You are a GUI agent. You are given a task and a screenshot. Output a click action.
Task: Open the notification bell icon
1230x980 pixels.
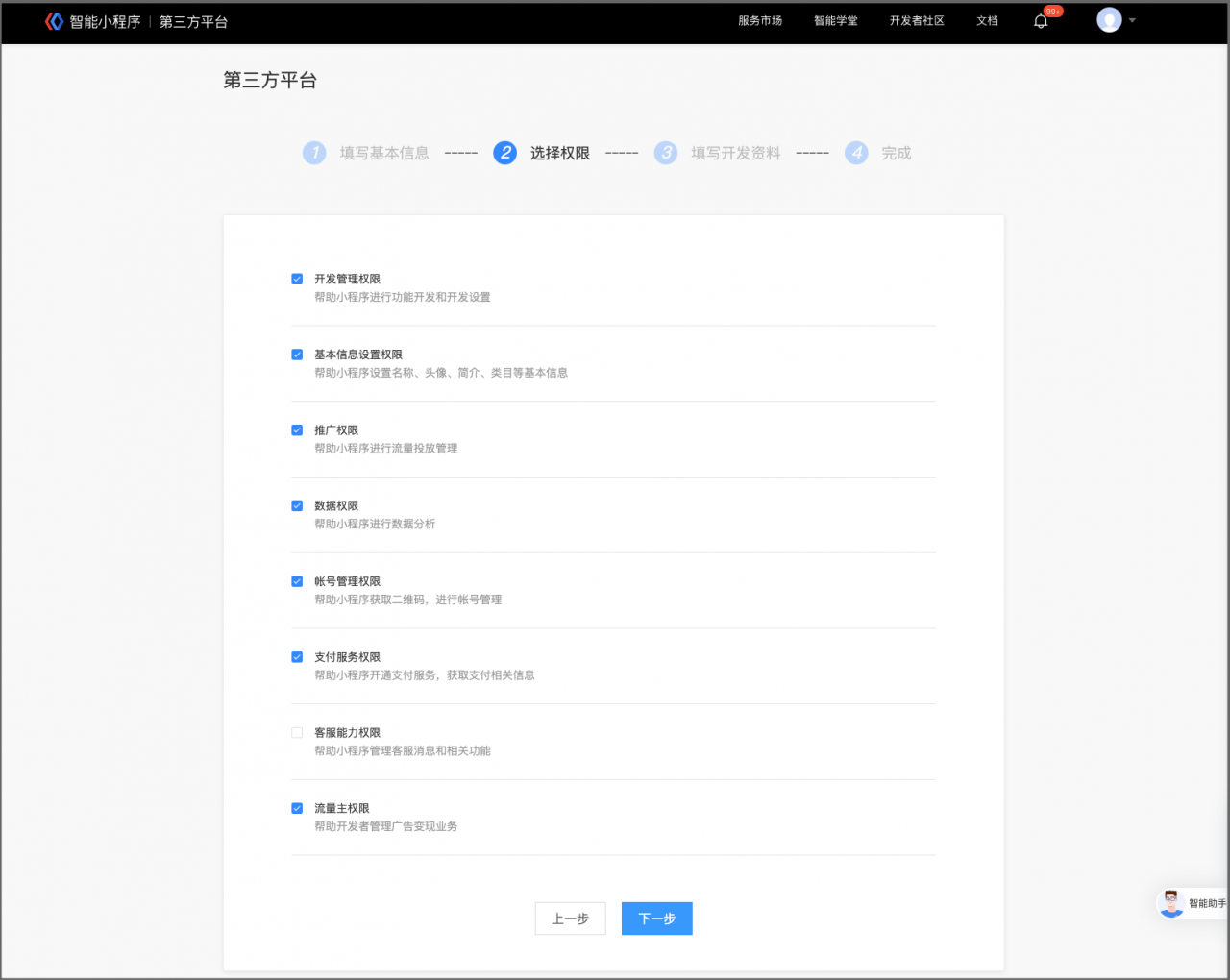[1041, 21]
